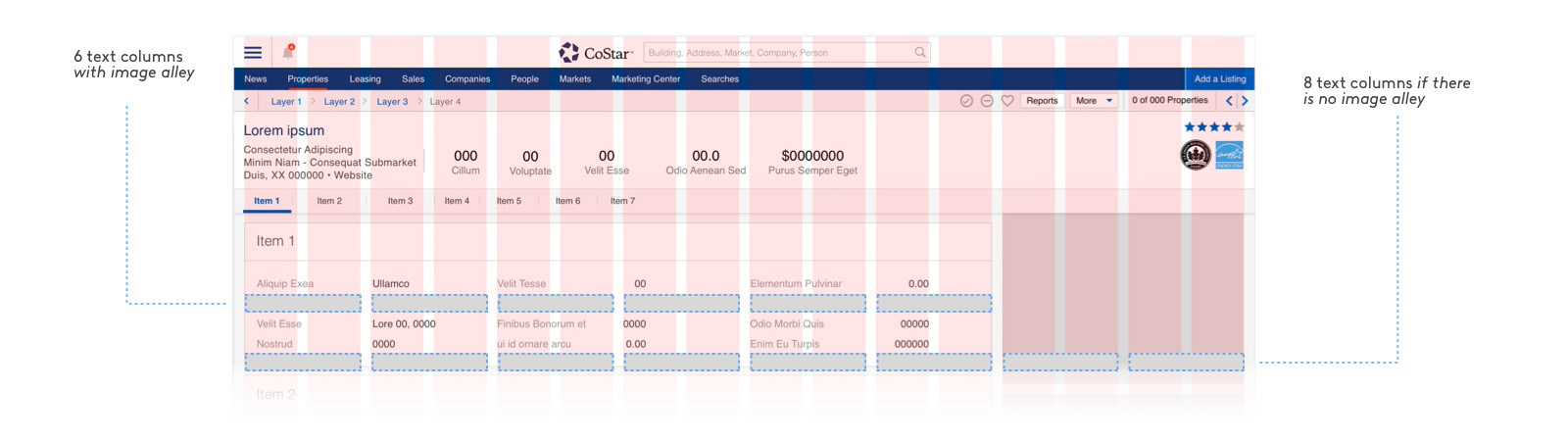Viewport: 1568px width, 441px height.
Task: Open the Leasing menu
Action: coord(365,79)
